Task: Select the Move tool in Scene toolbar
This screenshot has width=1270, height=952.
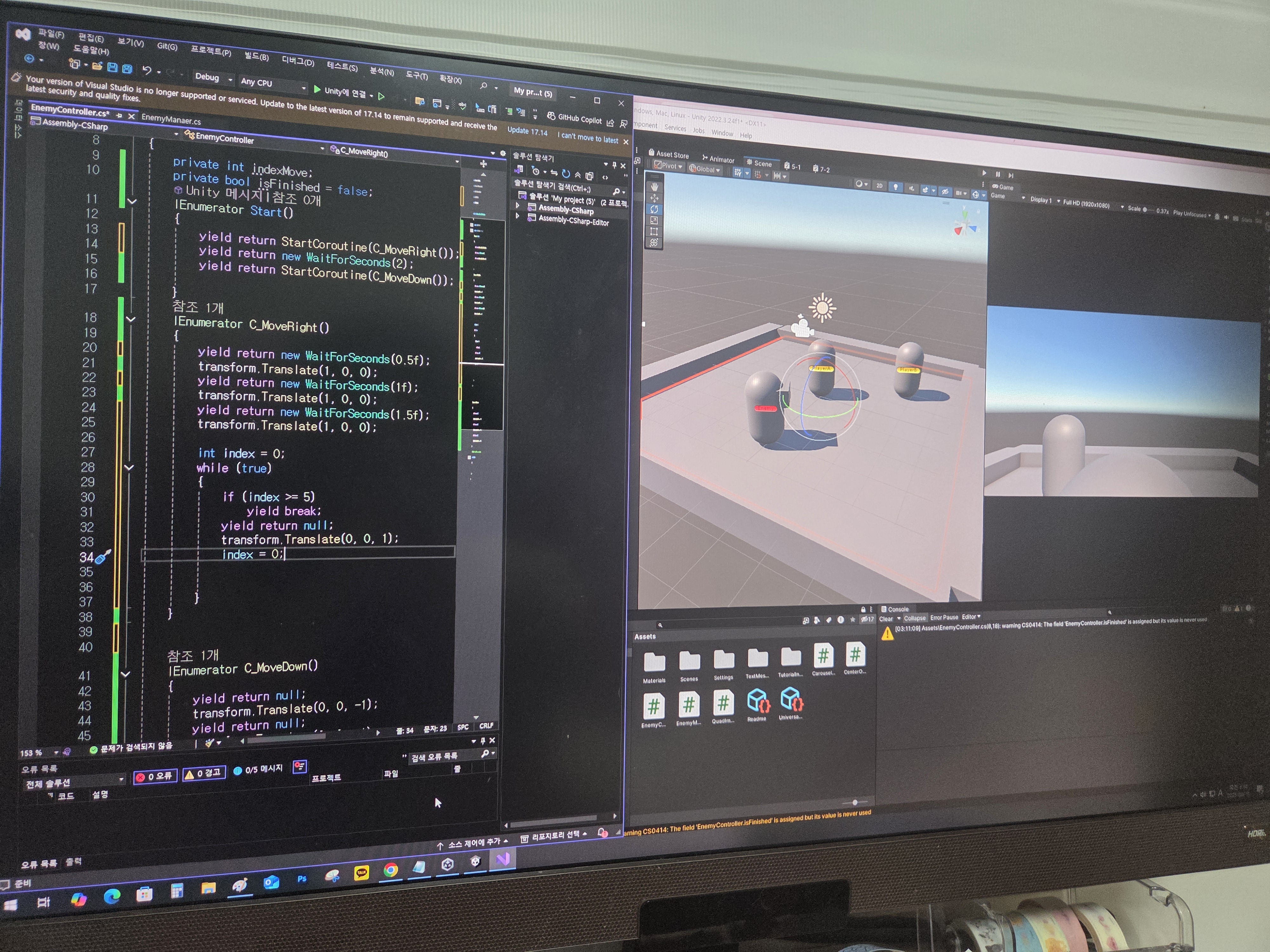Action: coord(654,198)
